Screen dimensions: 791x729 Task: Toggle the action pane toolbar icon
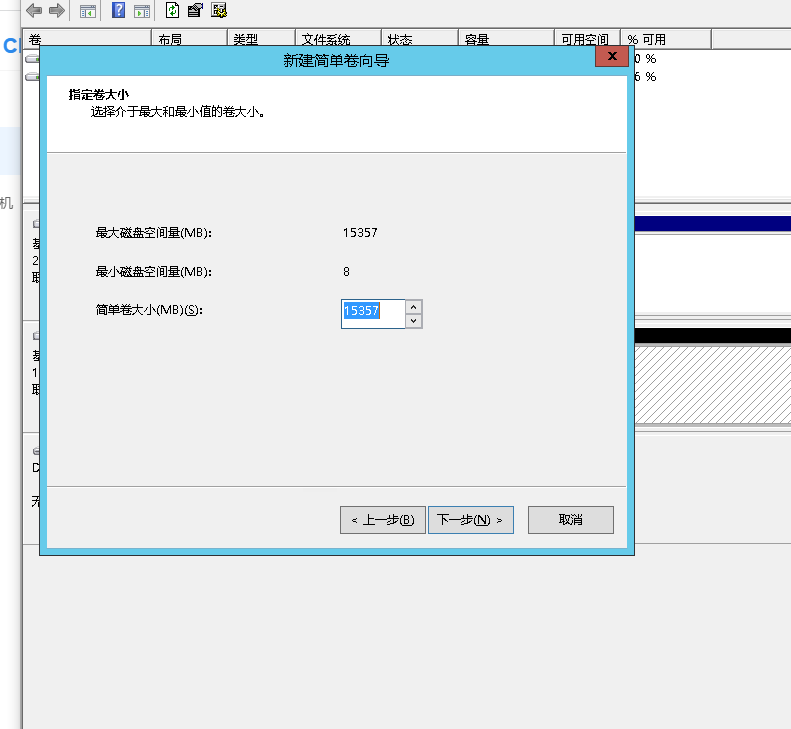coord(142,11)
